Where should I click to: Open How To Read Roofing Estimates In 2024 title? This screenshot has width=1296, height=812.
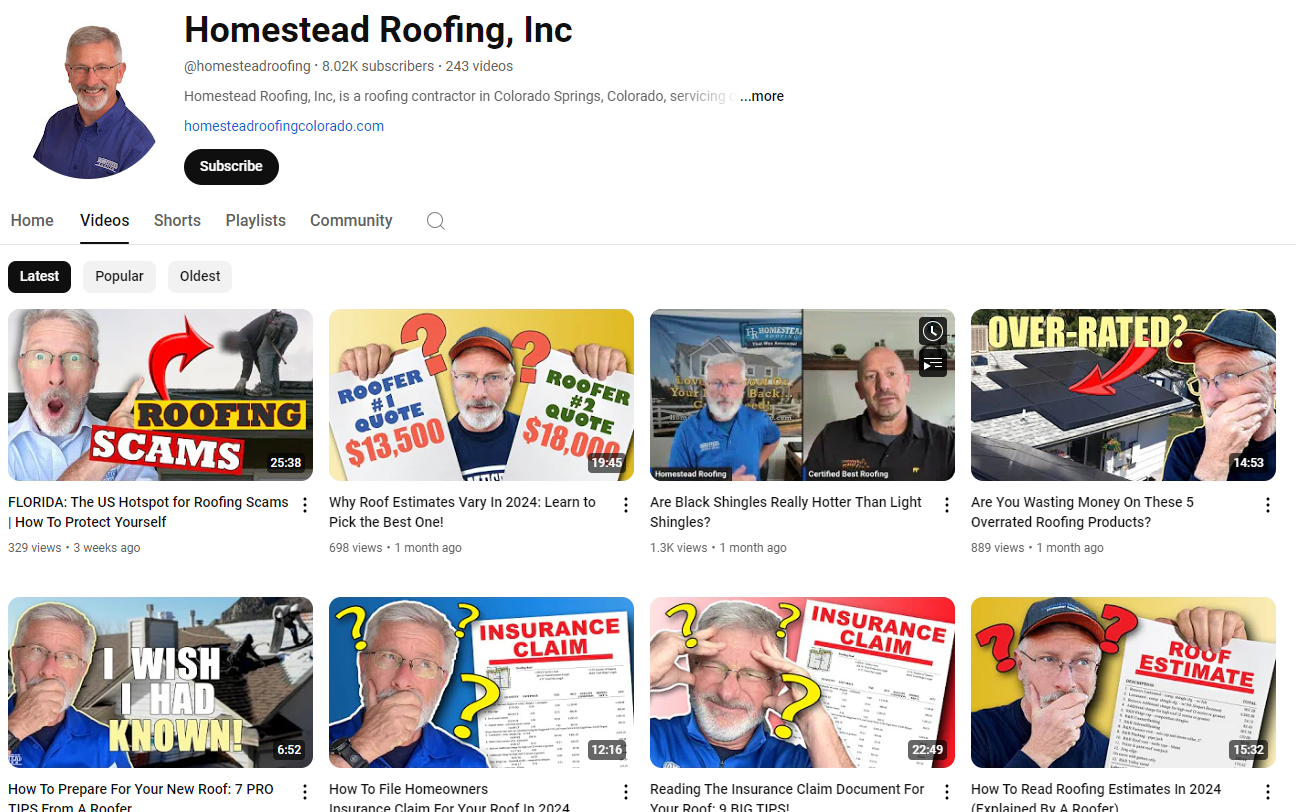click(1096, 797)
